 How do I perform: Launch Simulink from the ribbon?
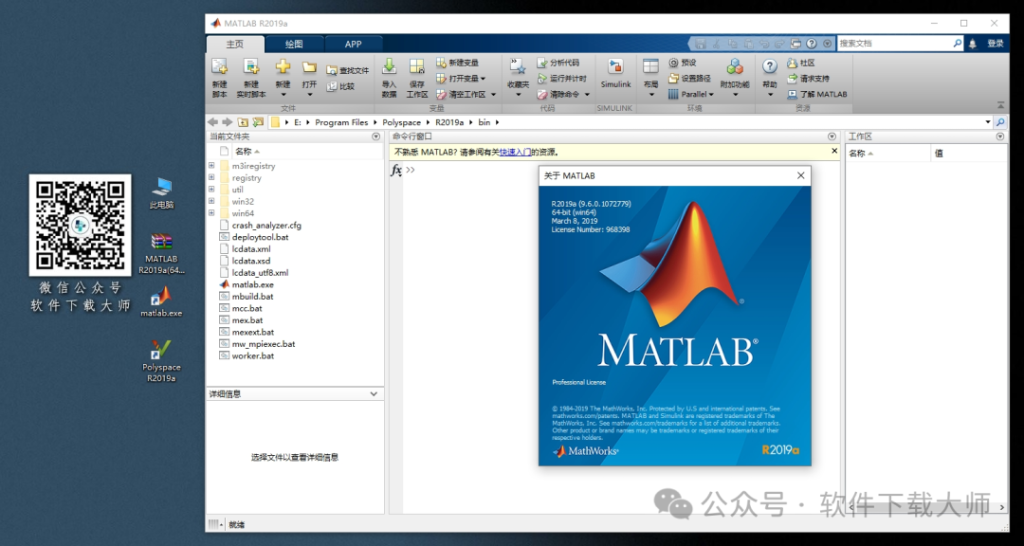click(x=616, y=73)
